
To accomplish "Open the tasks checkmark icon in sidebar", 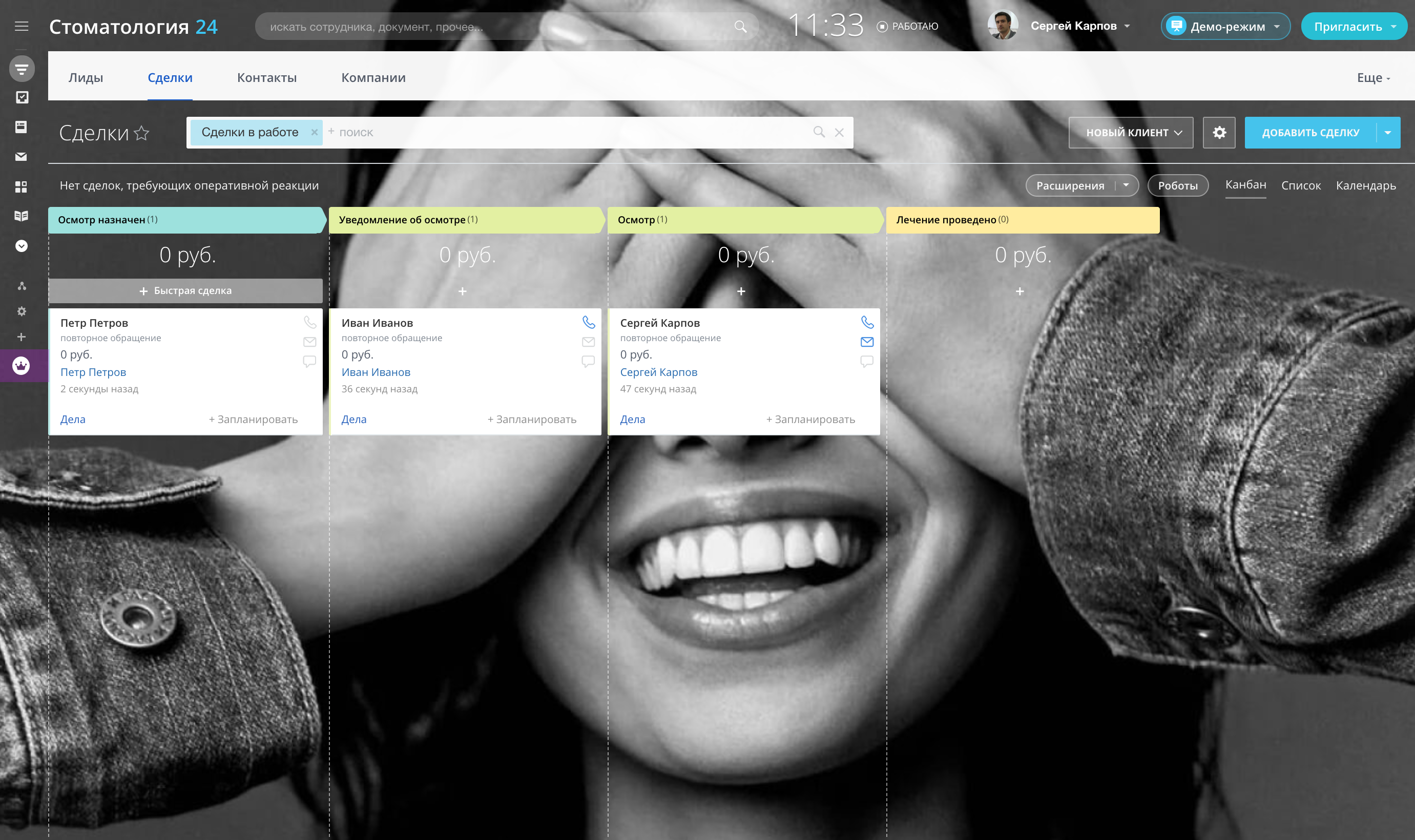I will point(22,97).
